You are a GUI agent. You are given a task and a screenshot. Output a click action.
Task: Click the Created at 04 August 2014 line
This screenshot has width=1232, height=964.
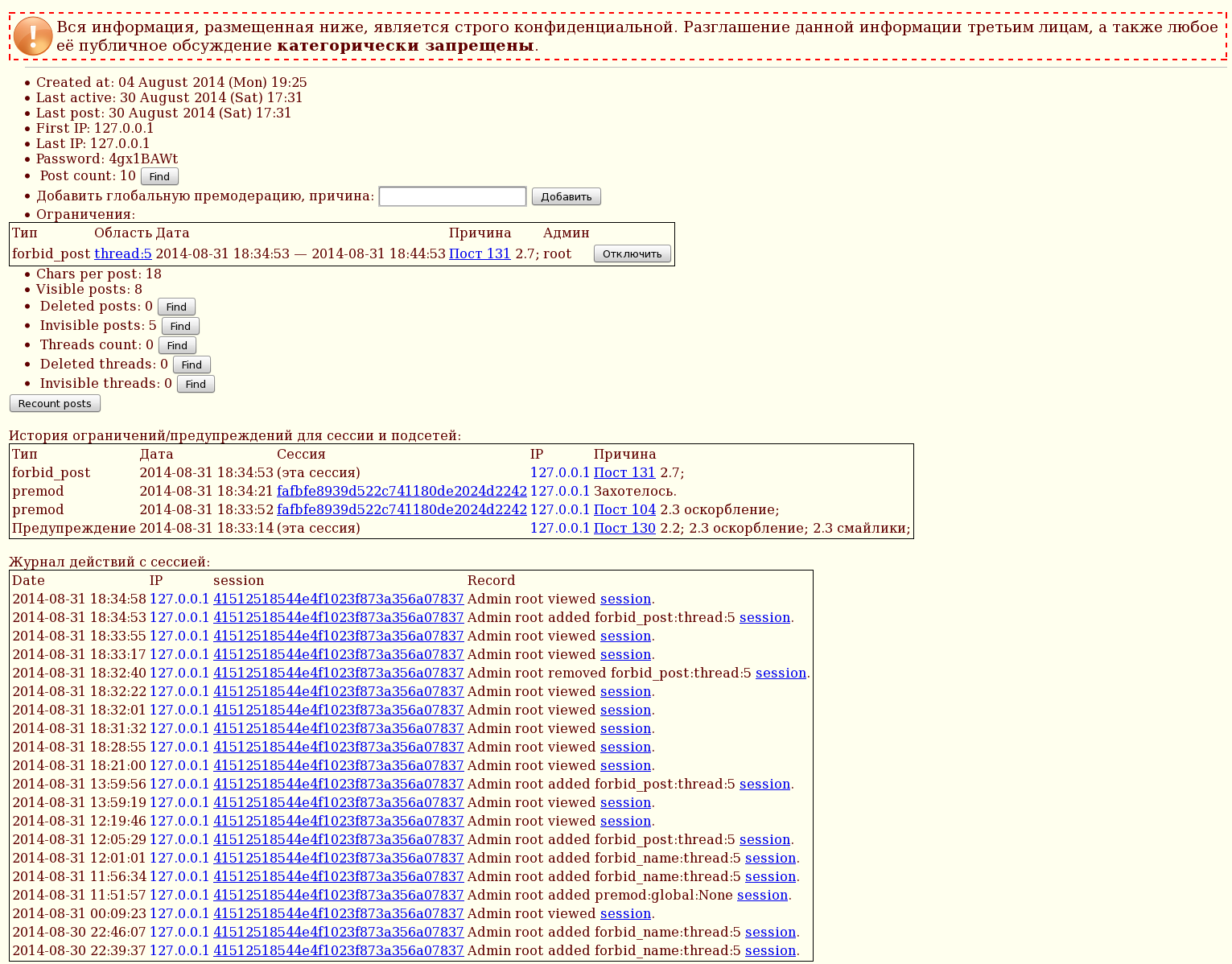[171, 82]
